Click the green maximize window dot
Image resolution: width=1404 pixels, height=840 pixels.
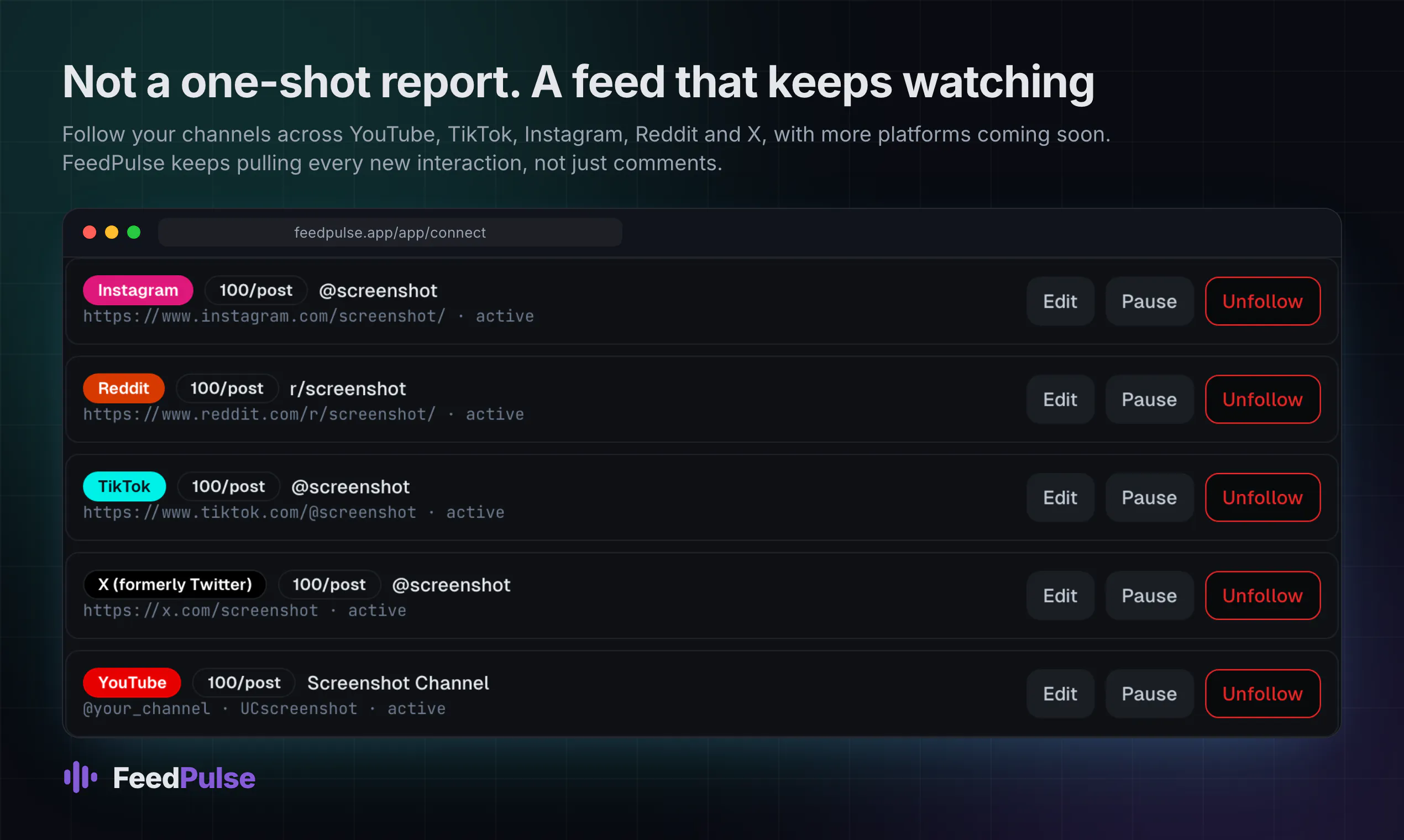[134, 232]
